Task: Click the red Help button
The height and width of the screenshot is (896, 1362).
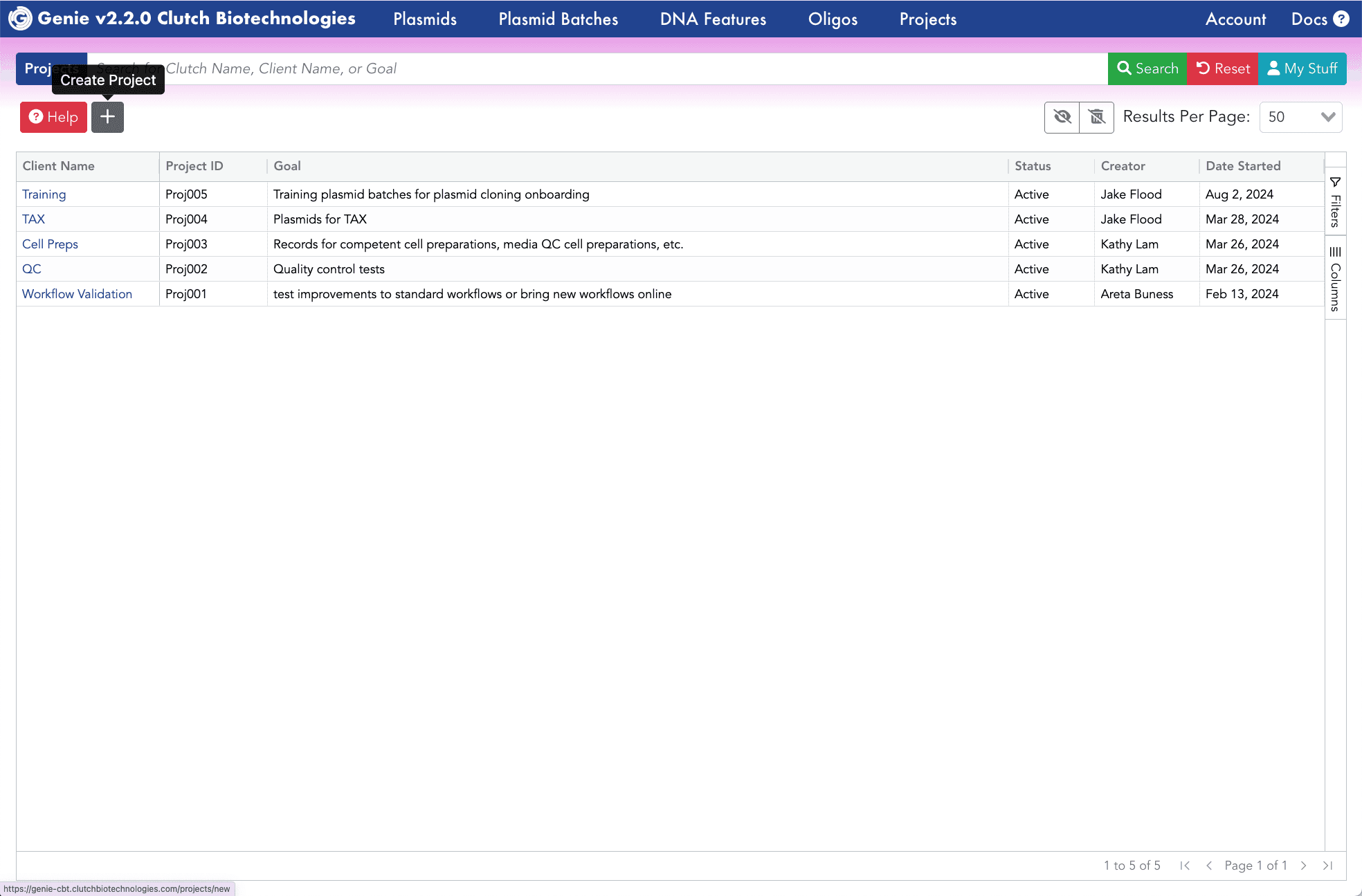Action: pyautogui.click(x=53, y=117)
